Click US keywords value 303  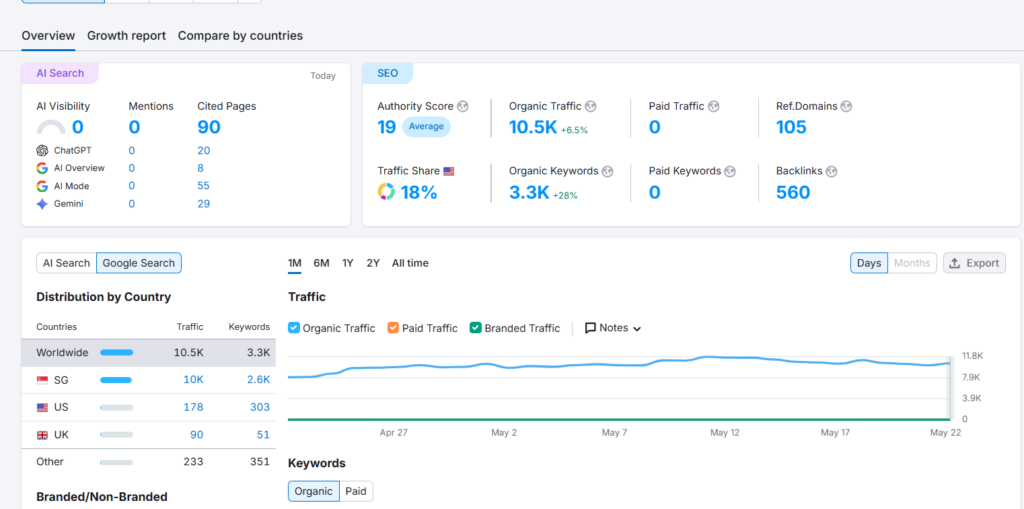click(x=259, y=407)
